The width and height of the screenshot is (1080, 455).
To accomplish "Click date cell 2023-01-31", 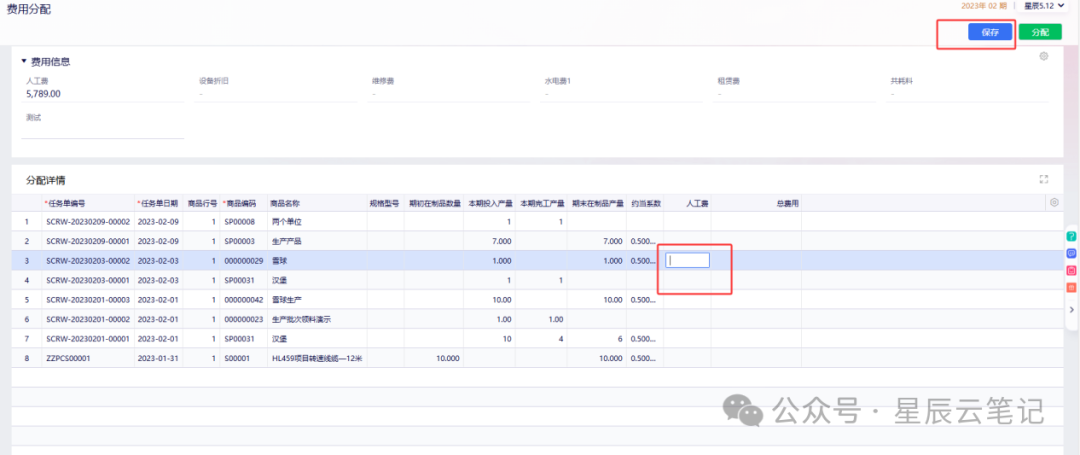I will click(158, 359).
